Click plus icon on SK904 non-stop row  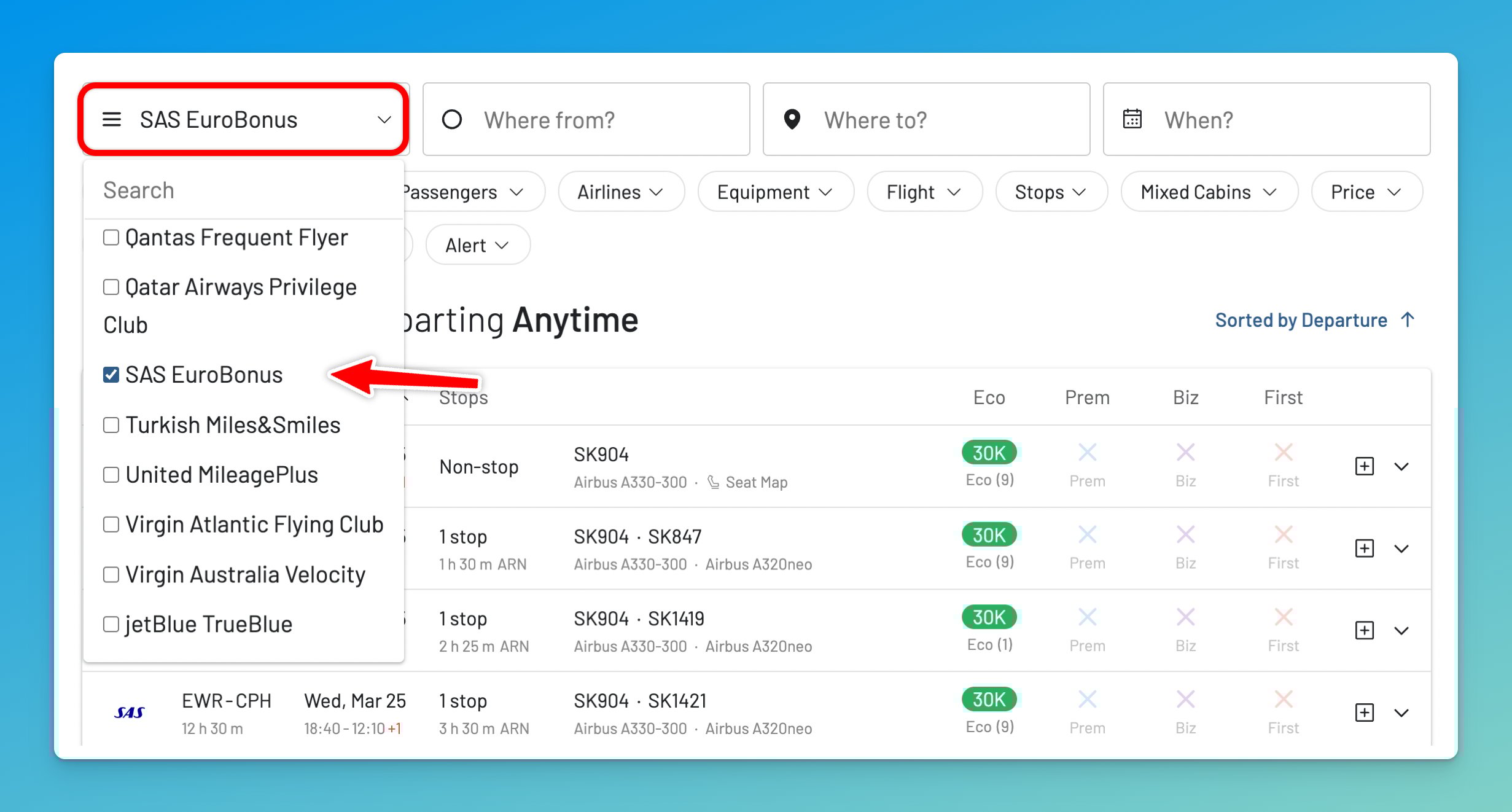coord(1364,466)
